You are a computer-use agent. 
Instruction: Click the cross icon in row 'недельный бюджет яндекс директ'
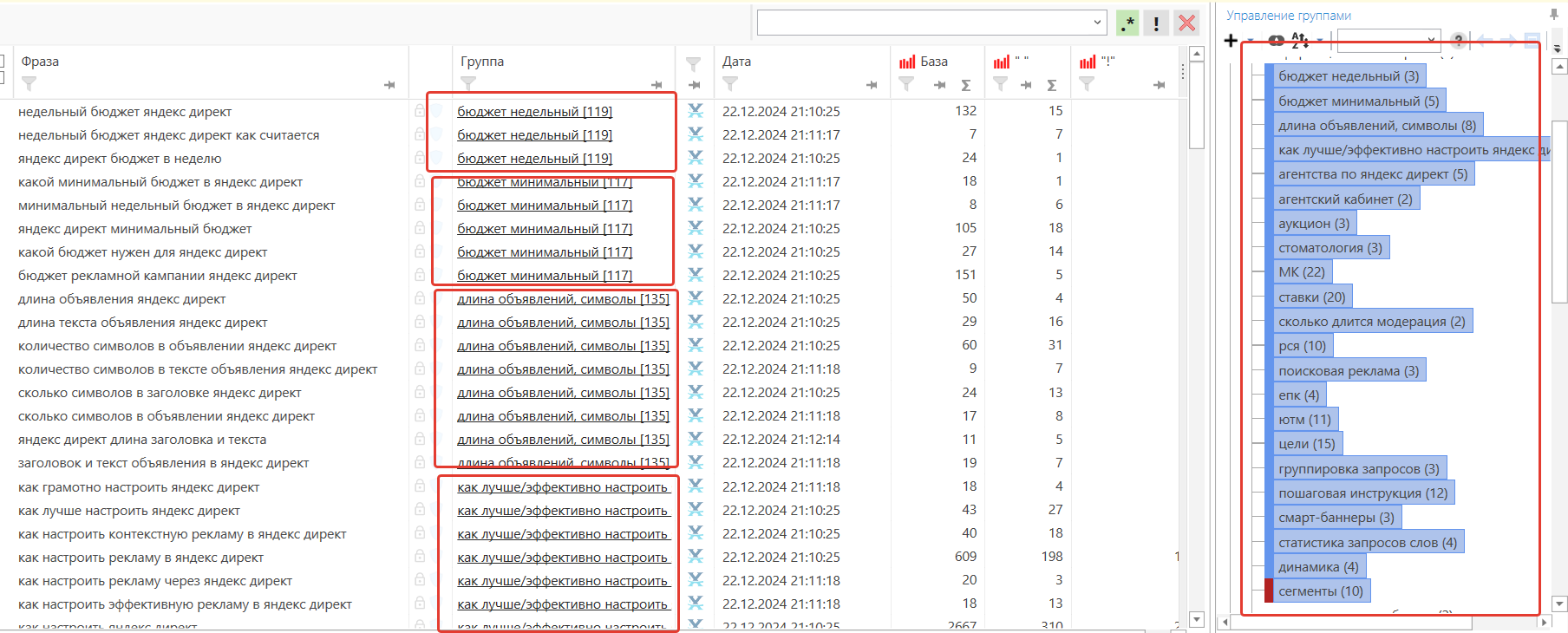pyautogui.click(x=696, y=111)
